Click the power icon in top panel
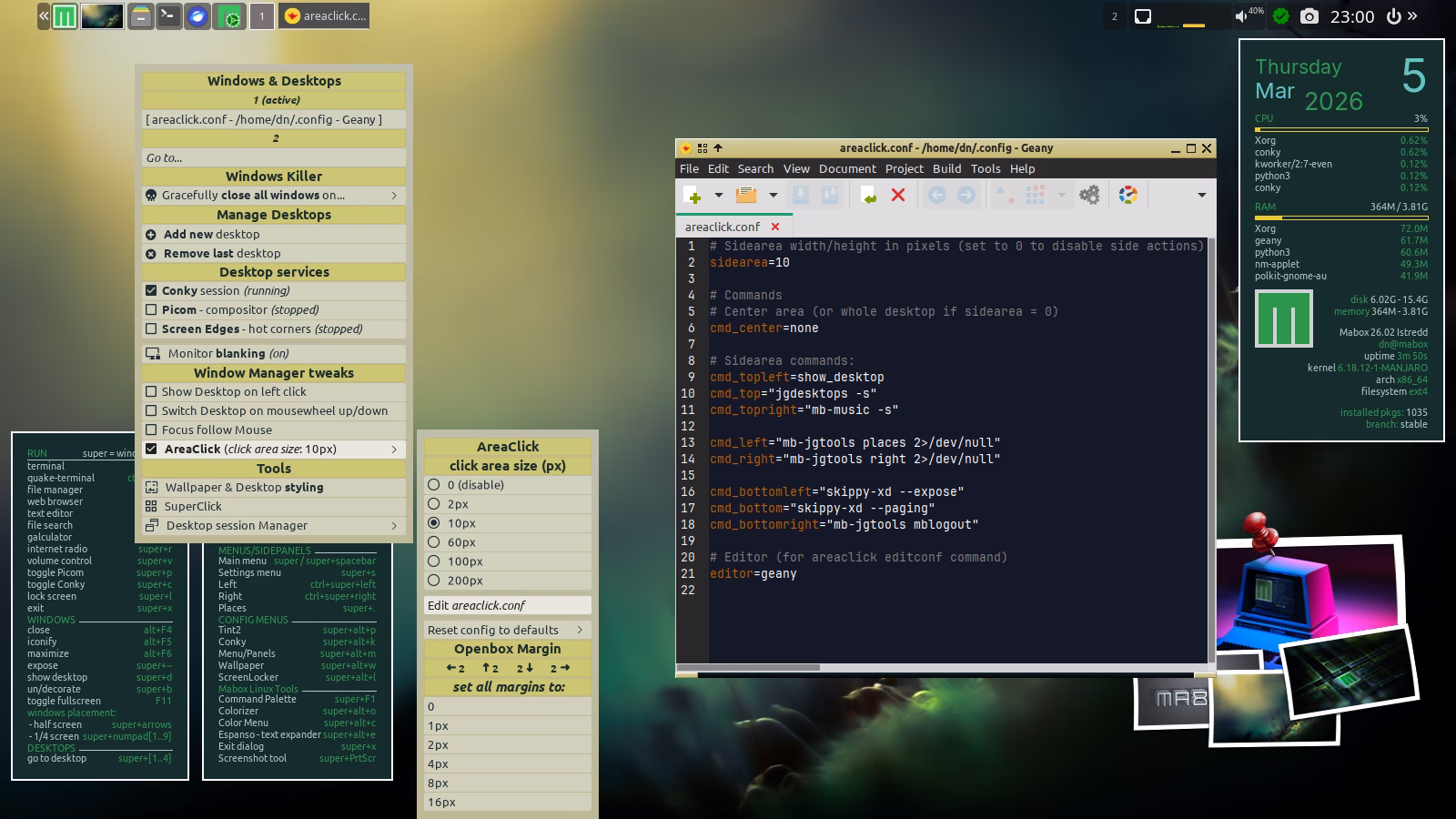 click(1393, 16)
